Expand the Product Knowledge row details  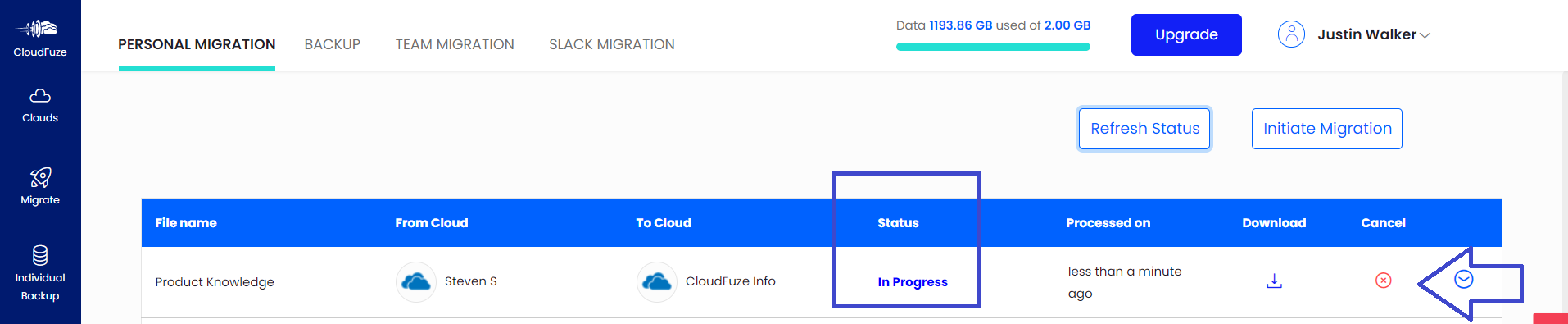[x=1463, y=280]
